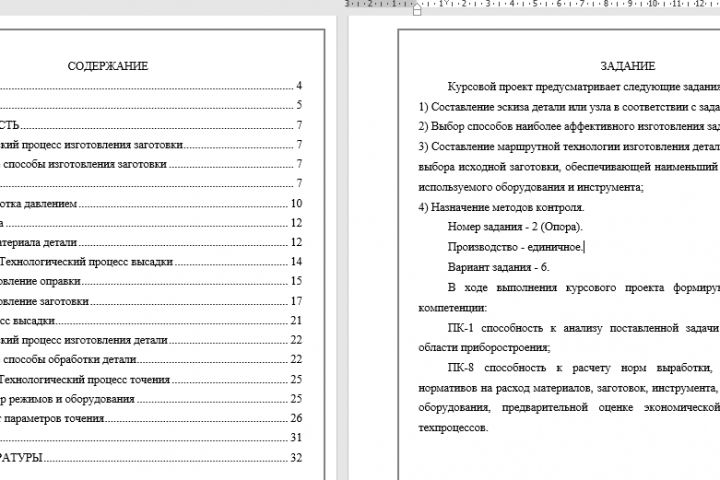Click the line "Номер задания - 2 (Опора)."
This screenshot has width=720, height=480.
coord(515,227)
